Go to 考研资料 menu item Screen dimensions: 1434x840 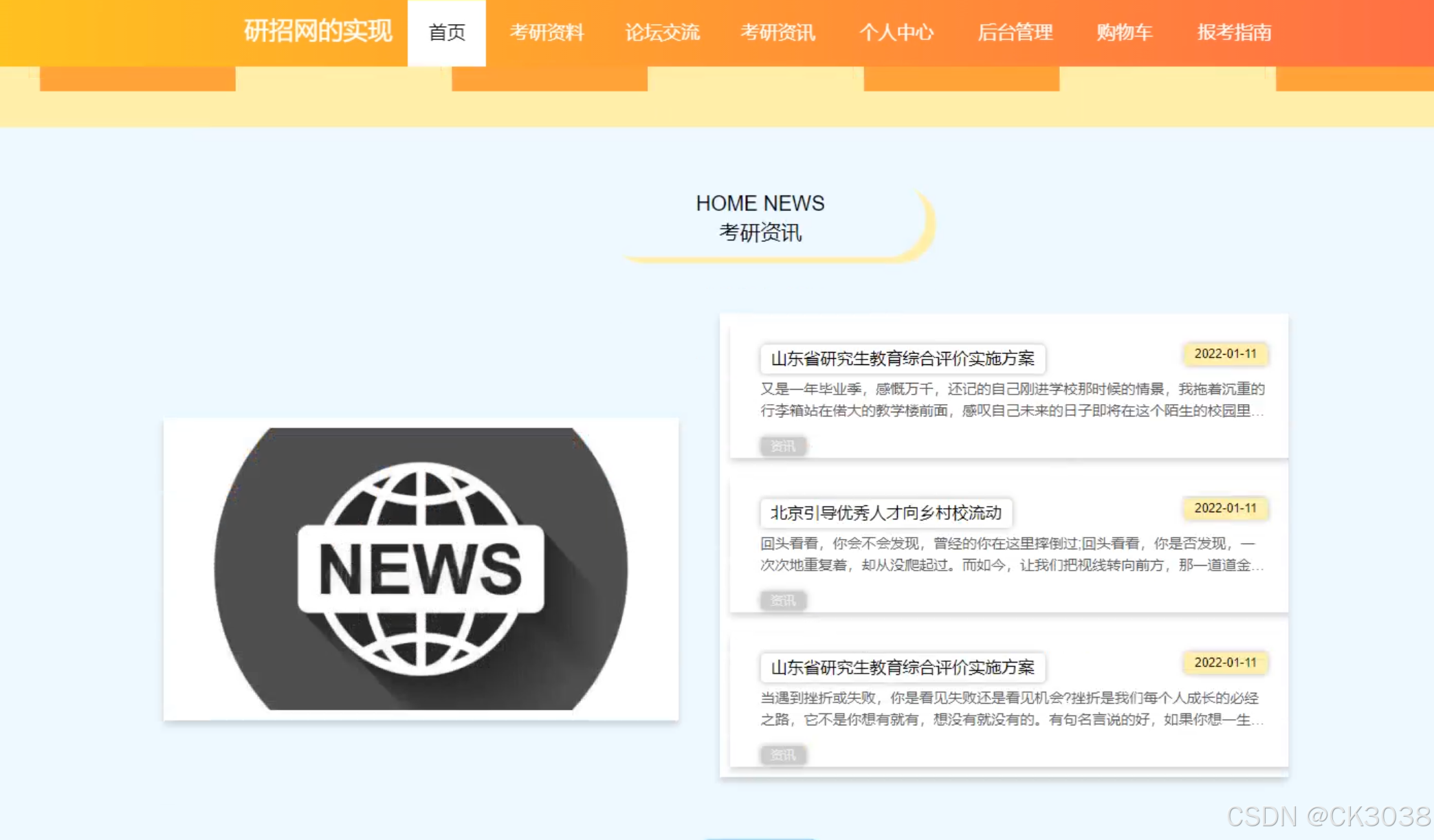pyautogui.click(x=547, y=32)
